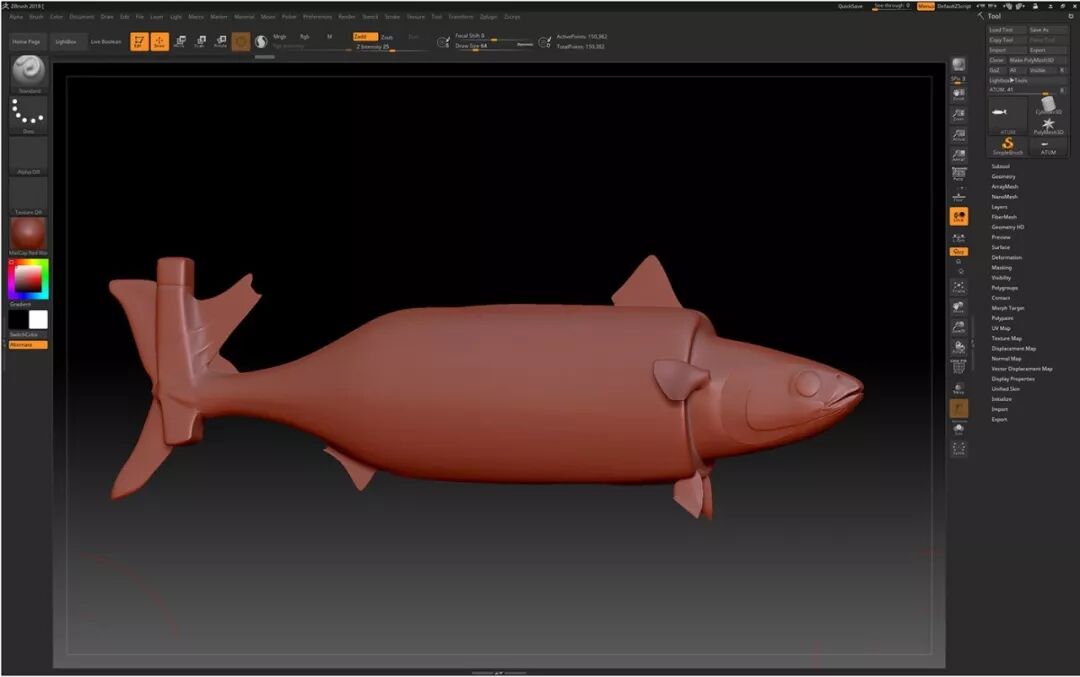Expand the Display Properties subpalette
This screenshot has width=1080, height=677.
[x=1012, y=379]
